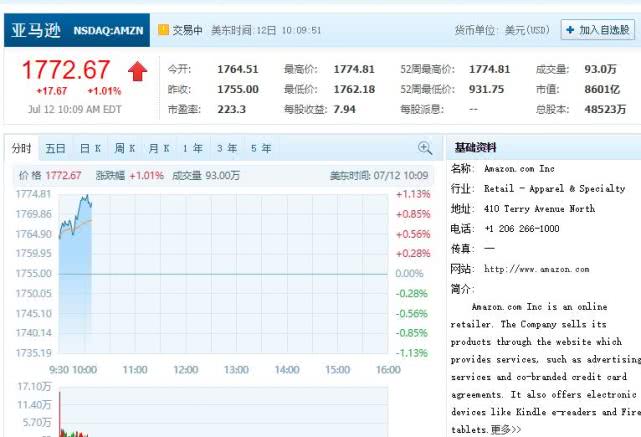Viewport: 641px width, 437px height.
Task: Click the 16:00 time axis label
Action: (x=388, y=370)
